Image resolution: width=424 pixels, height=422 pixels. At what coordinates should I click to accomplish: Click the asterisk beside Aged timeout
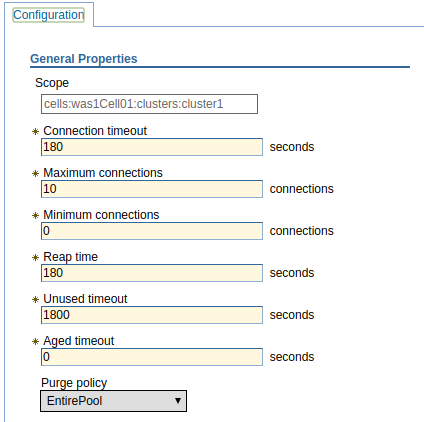point(35,342)
